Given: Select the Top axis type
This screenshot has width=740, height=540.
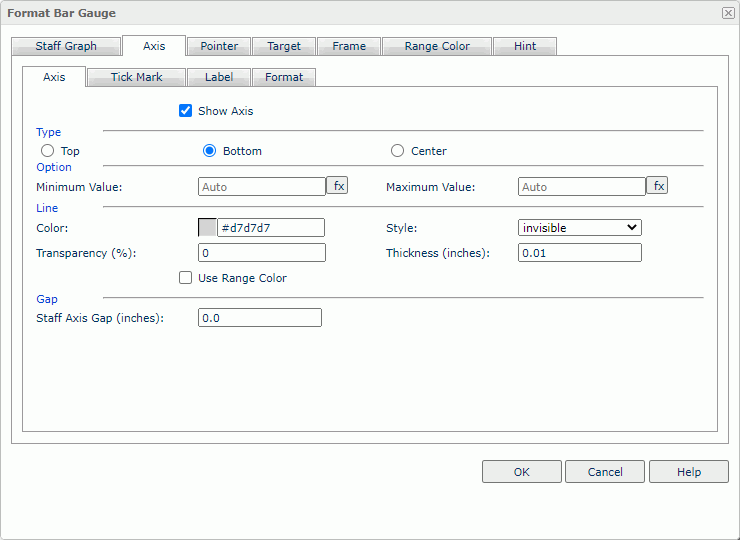Looking at the screenshot, I should 47,151.
